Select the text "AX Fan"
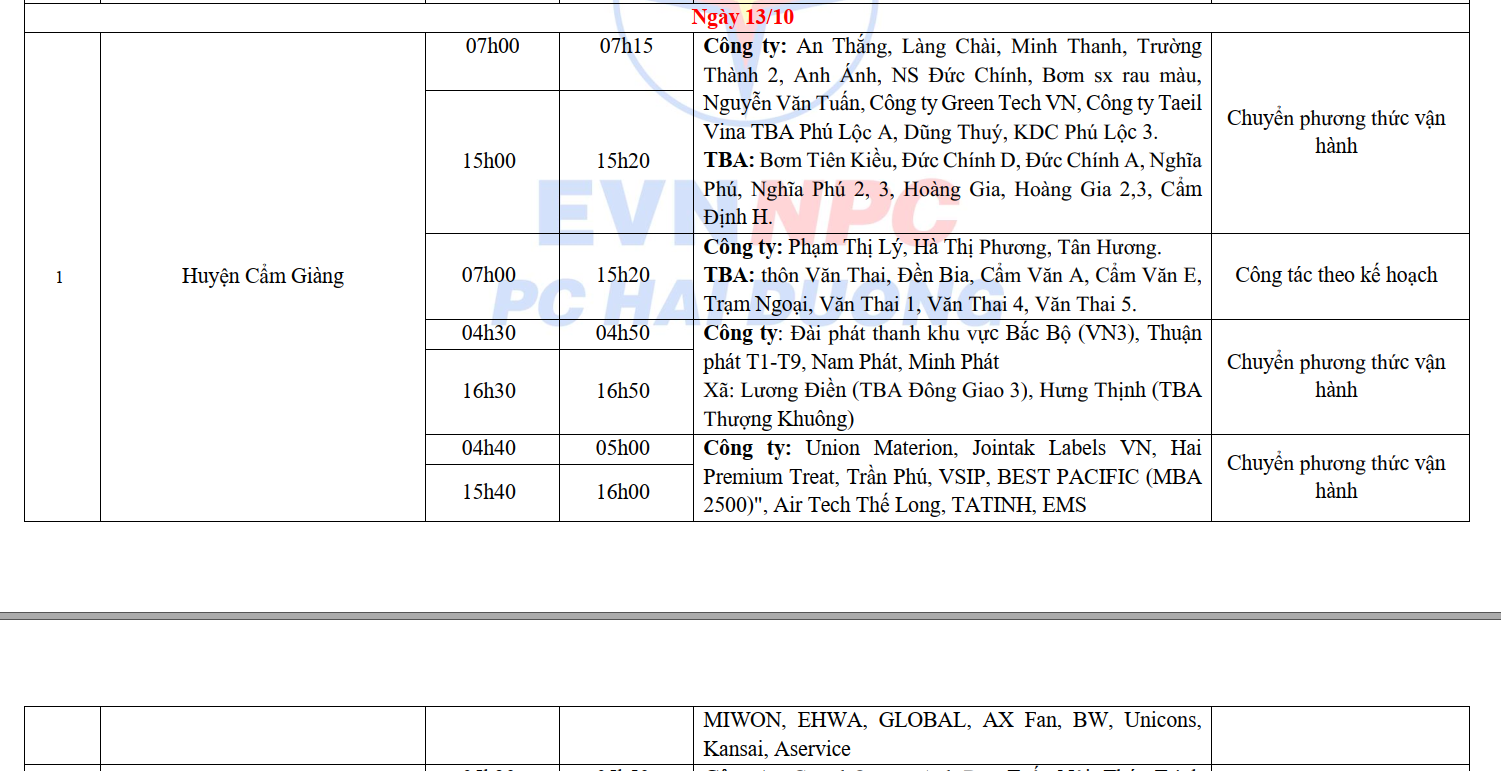 coord(1019,720)
